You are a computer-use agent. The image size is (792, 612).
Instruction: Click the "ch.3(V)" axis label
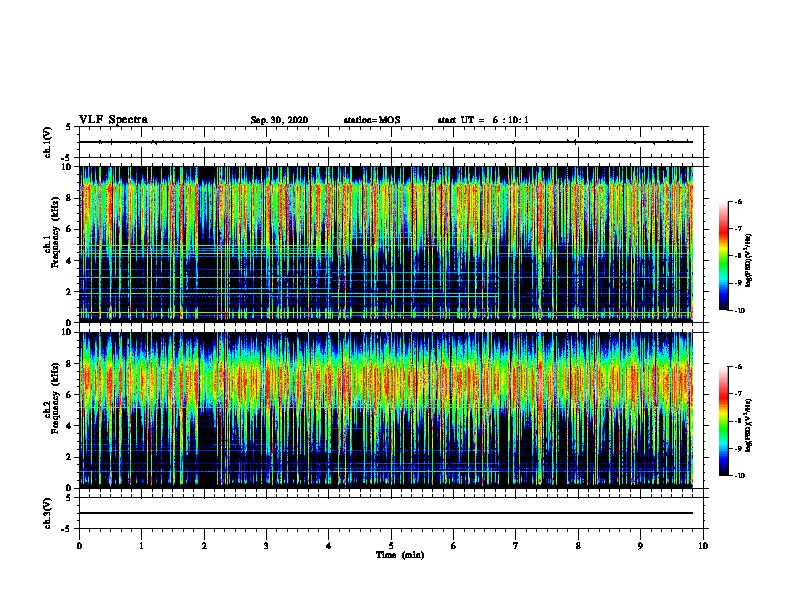[x=48, y=513]
